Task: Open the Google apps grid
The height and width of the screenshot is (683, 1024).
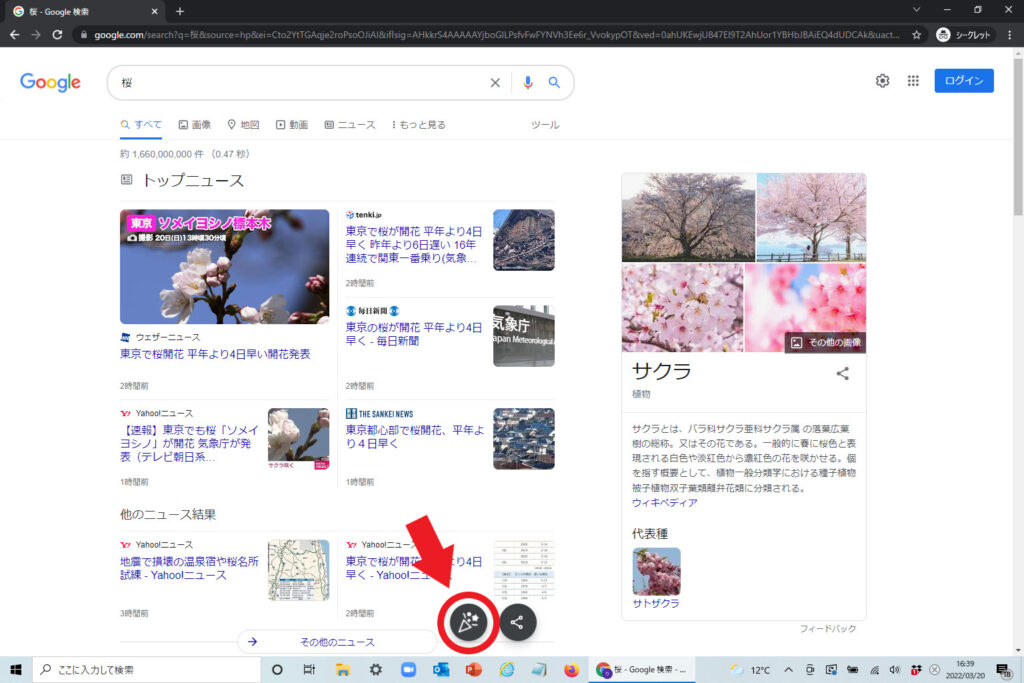Action: pyautogui.click(x=913, y=81)
